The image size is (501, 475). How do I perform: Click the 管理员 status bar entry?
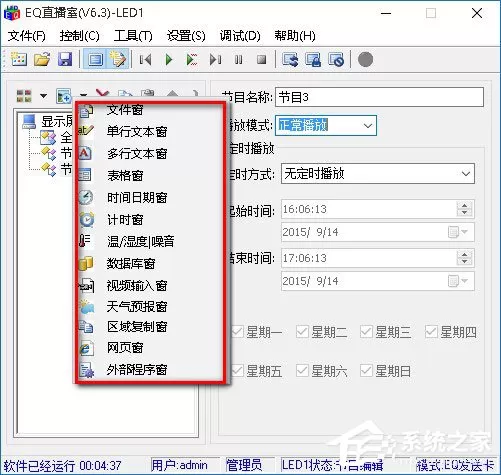click(x=244, y=465)
